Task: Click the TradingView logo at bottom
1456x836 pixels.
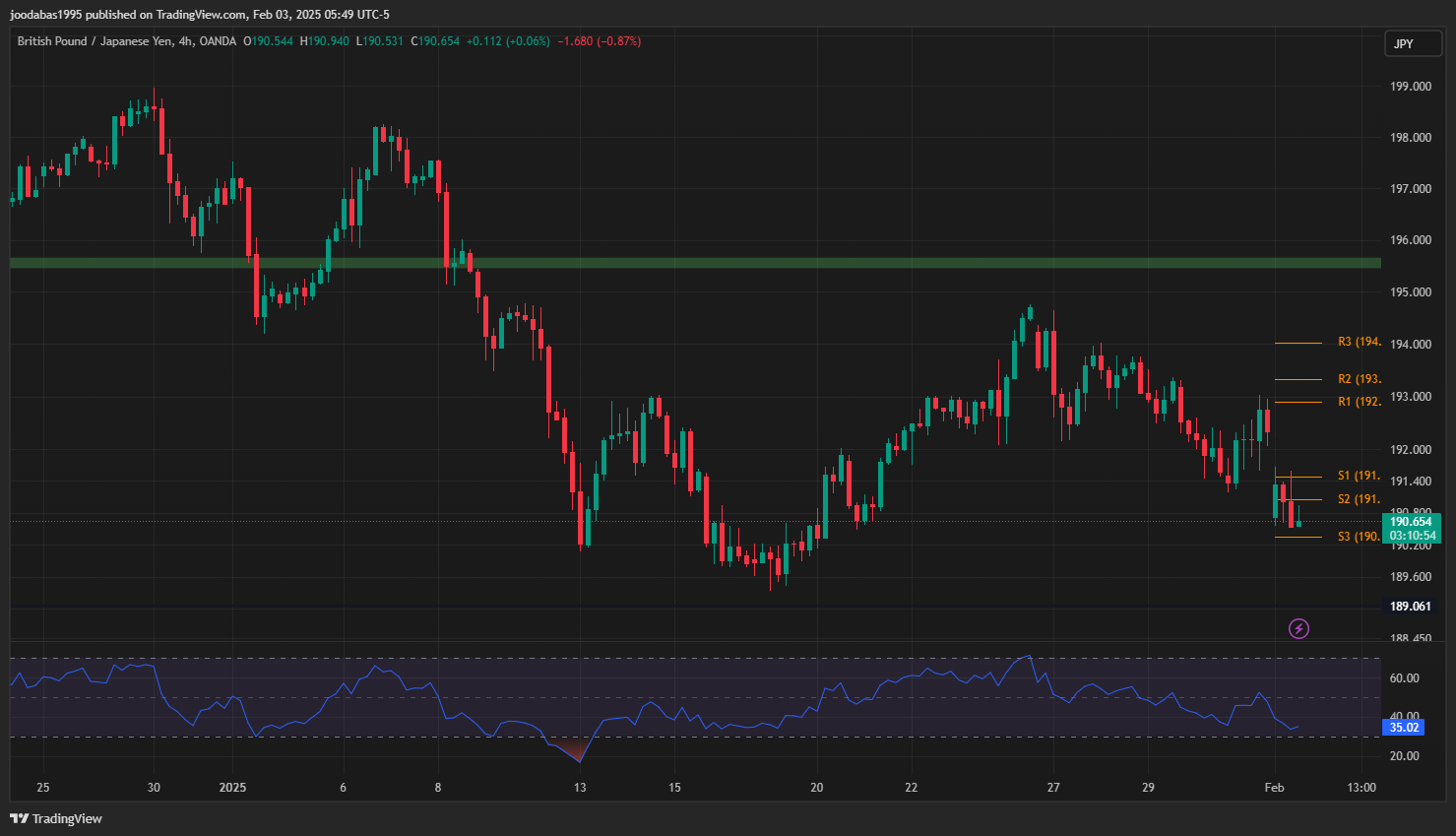Action: tap(56, 818)
